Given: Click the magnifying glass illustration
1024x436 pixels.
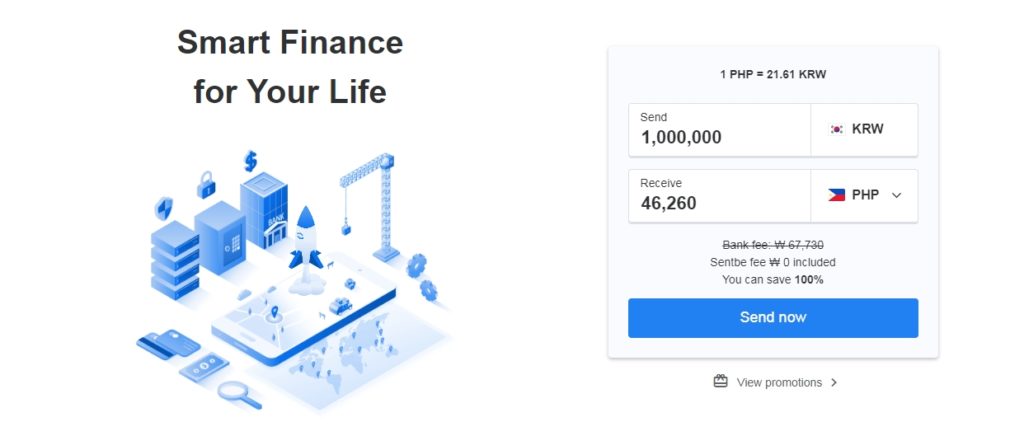Looking at the screenshot, I should click(x=238, y=394).
